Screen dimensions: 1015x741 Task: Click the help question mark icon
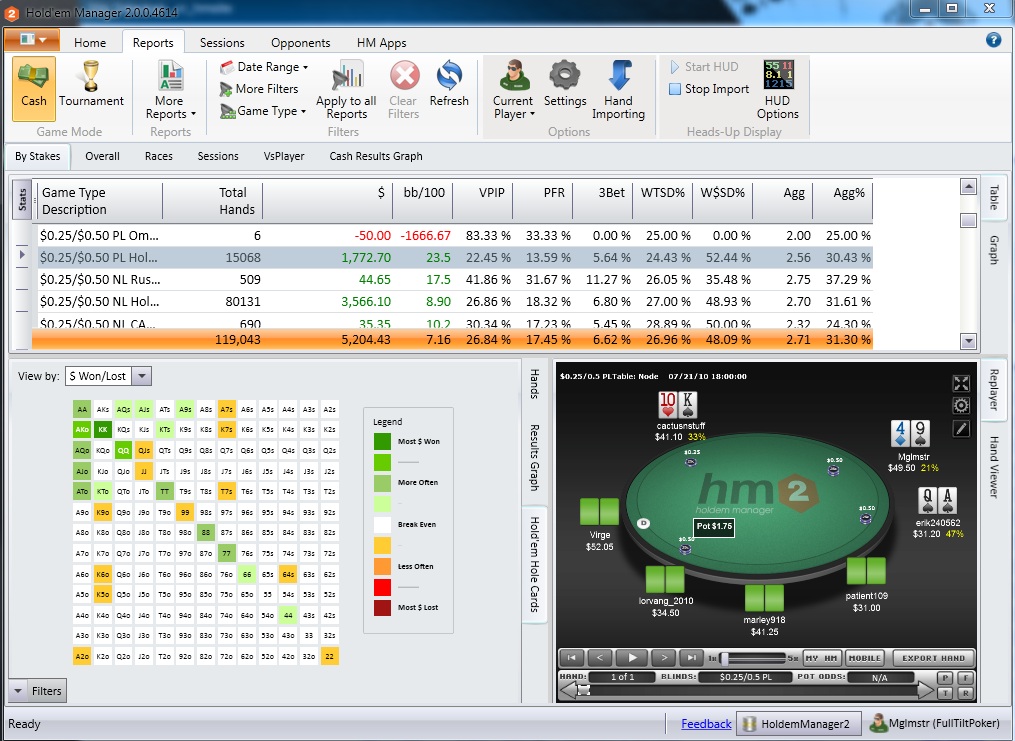[x=993, y=40]
